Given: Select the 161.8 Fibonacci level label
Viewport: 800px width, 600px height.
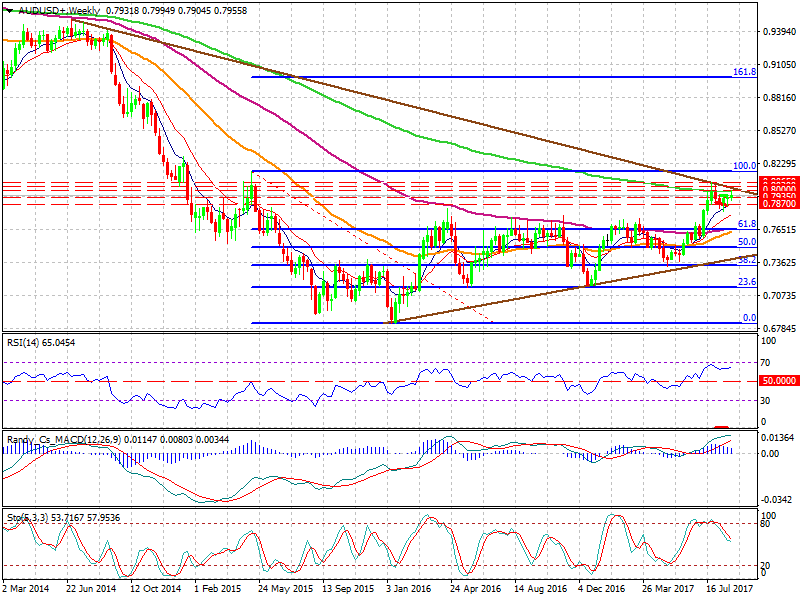Looking at the screenshot, I should click(743, 72).
